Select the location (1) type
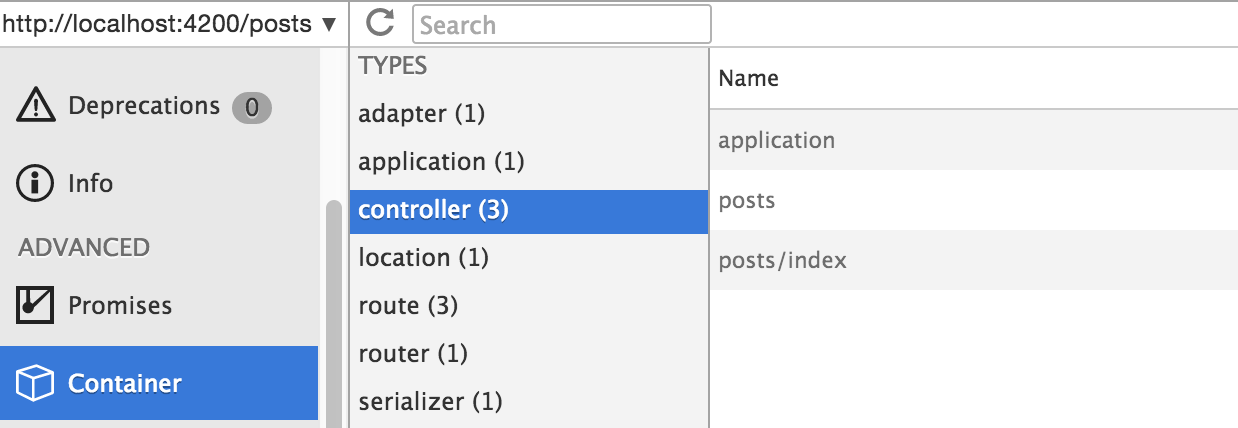This screenshot has width=1238, height=428. point(423,258)
